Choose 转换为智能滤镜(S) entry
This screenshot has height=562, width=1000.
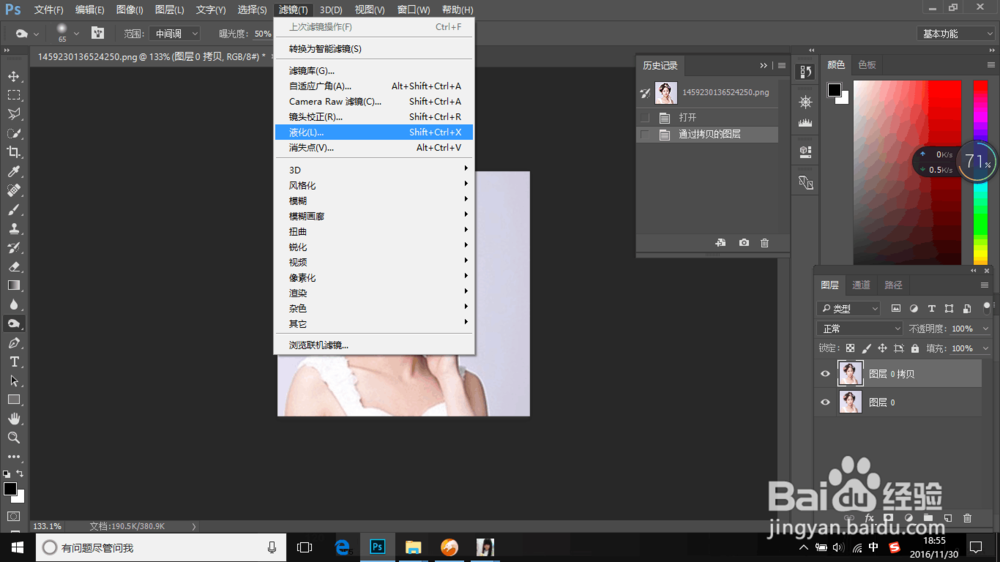click(x=374, y=48)
